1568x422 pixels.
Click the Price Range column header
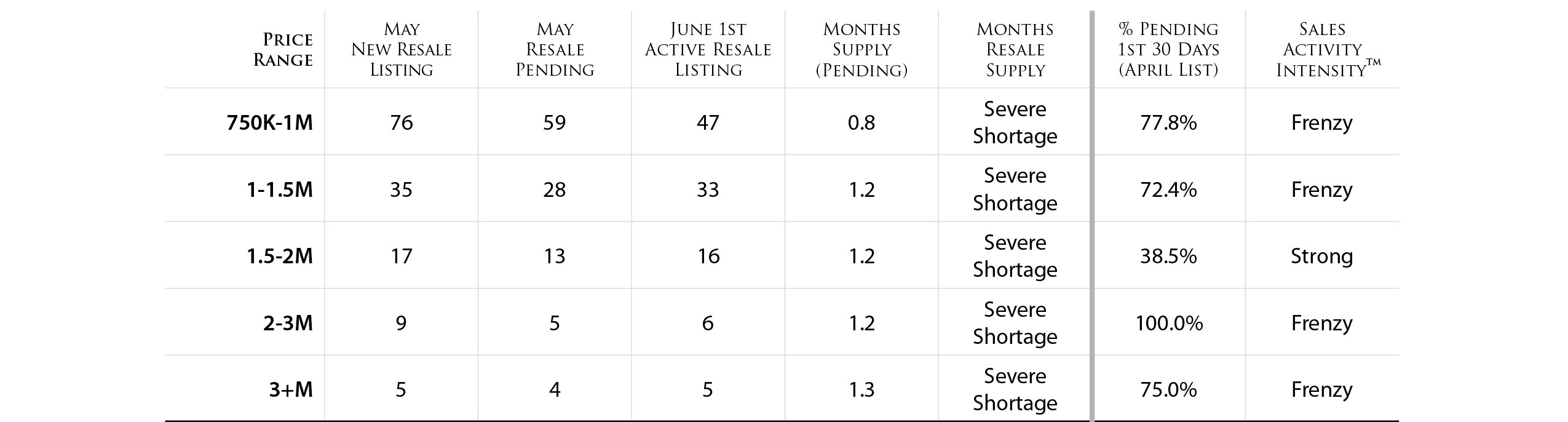tap(283, 49)
